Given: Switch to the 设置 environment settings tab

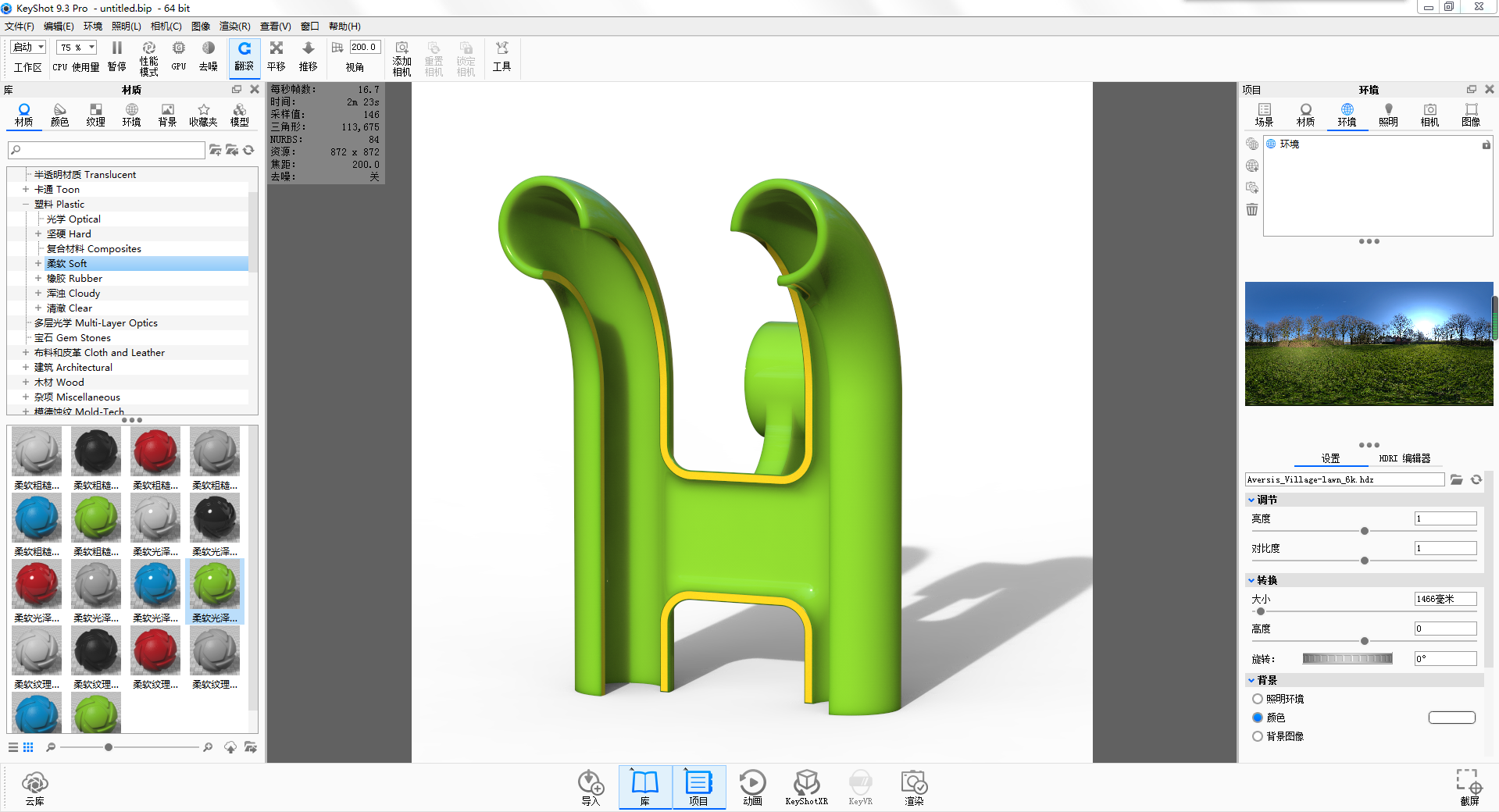Looking at the screenshot, I should tap(1330, 458).
